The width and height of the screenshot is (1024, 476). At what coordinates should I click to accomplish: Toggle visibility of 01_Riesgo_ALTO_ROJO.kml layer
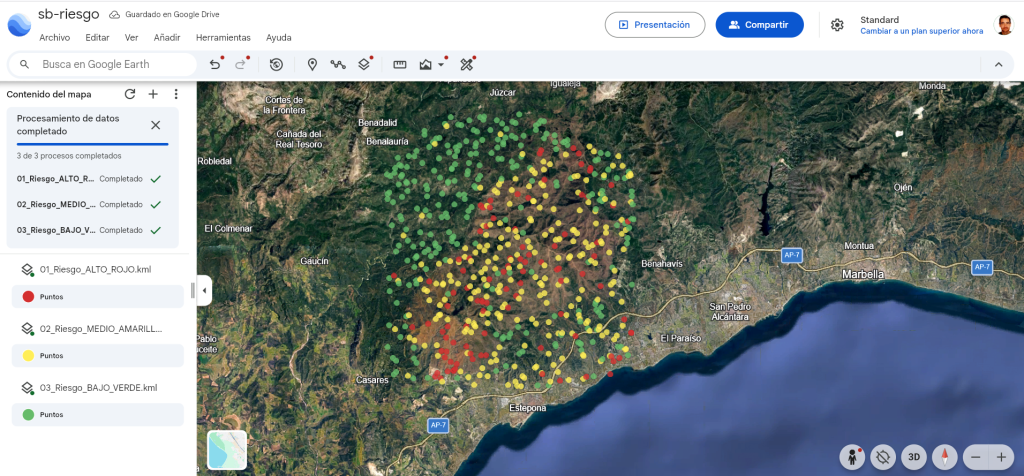click(27, 269)
